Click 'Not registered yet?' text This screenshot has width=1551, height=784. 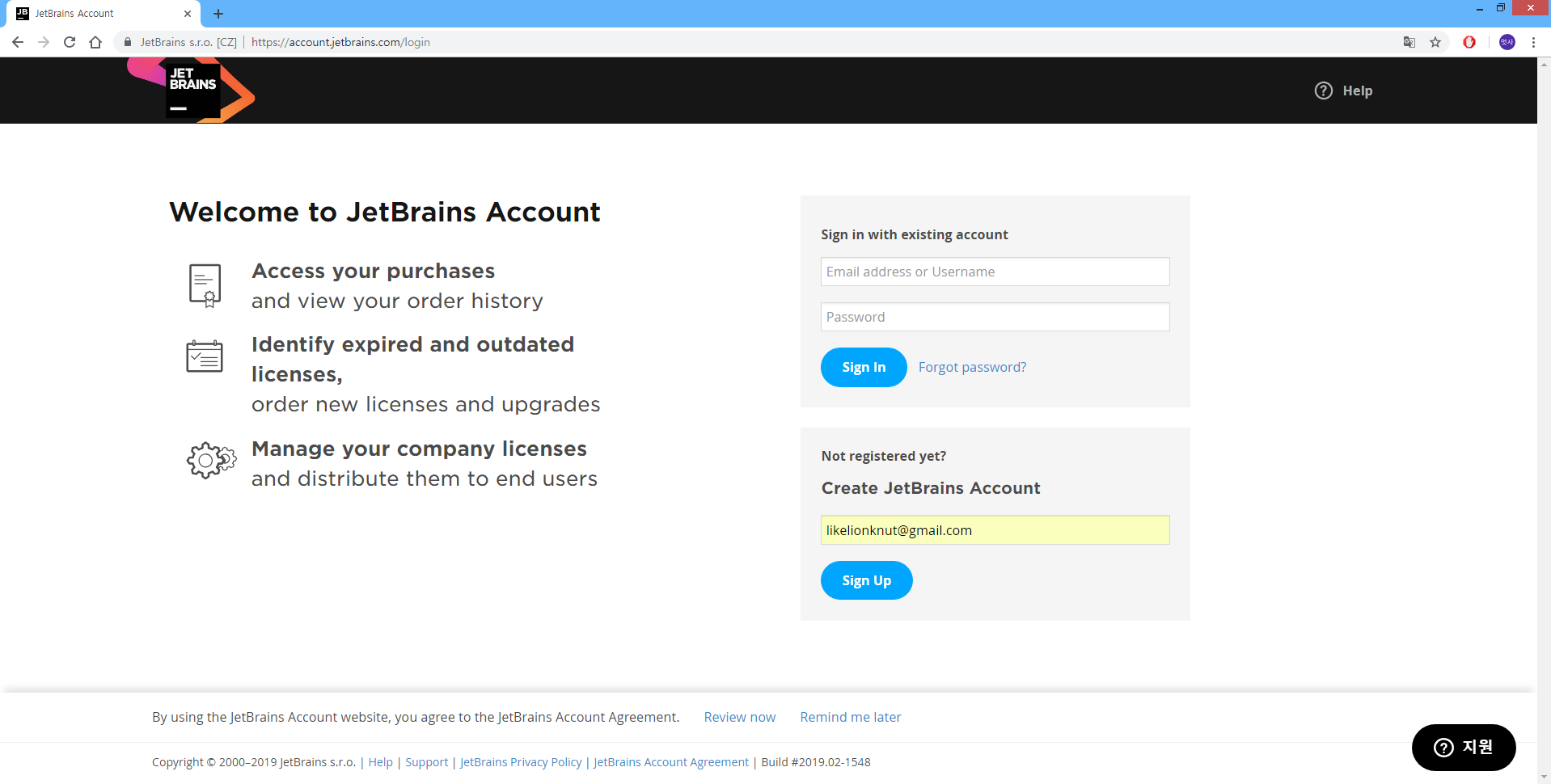pyautogui.click(x=884, y=456)
